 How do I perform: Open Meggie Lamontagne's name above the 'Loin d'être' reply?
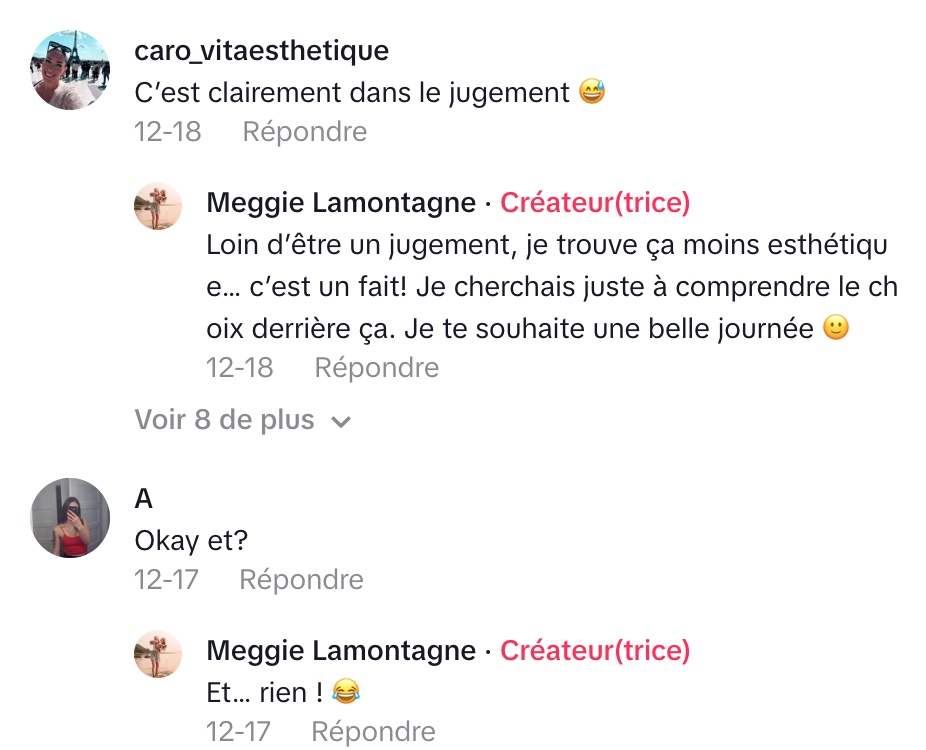(x=340, y=203)
